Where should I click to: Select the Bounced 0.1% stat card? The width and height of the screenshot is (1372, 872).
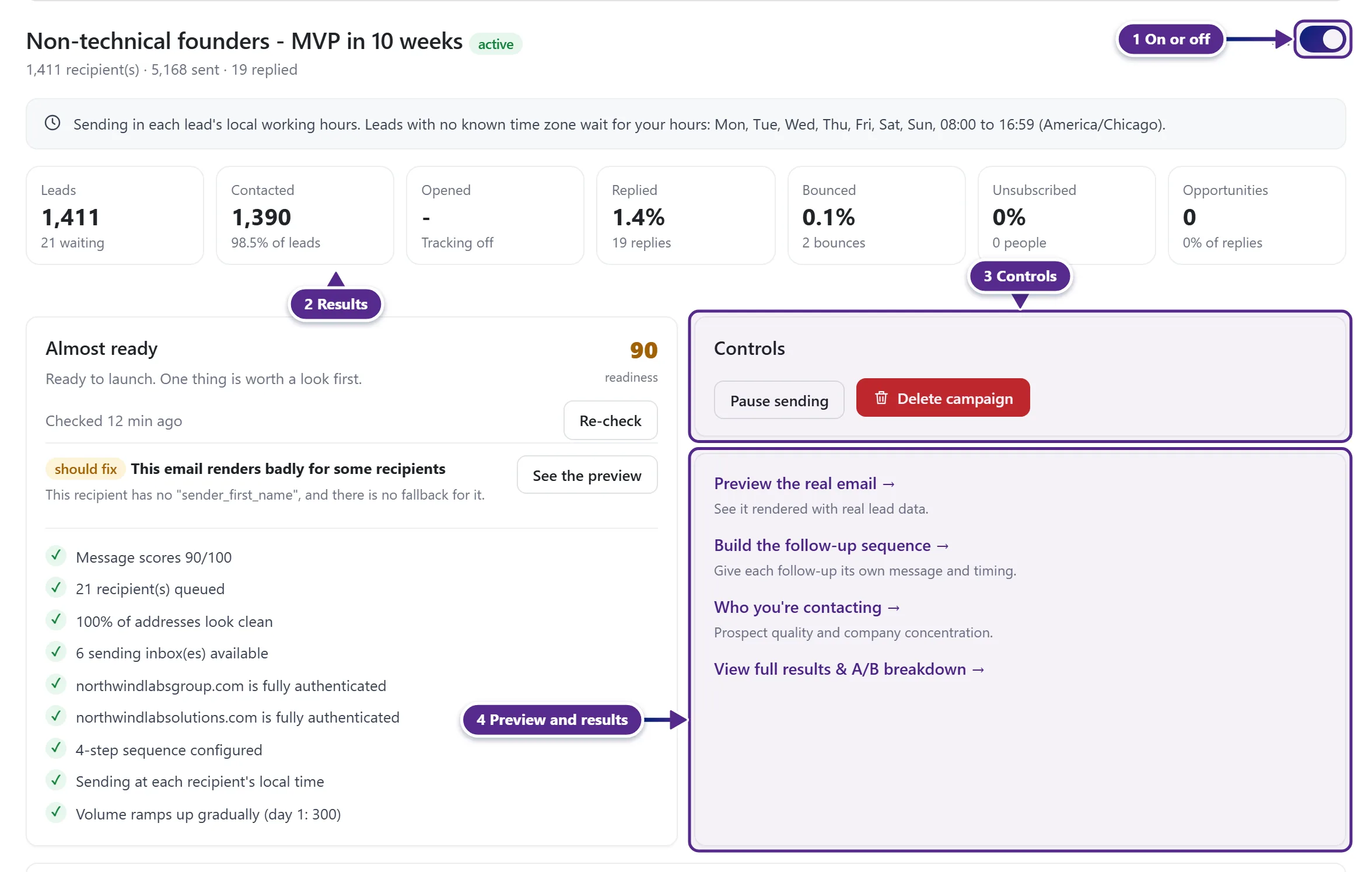[x=877, y=215]
